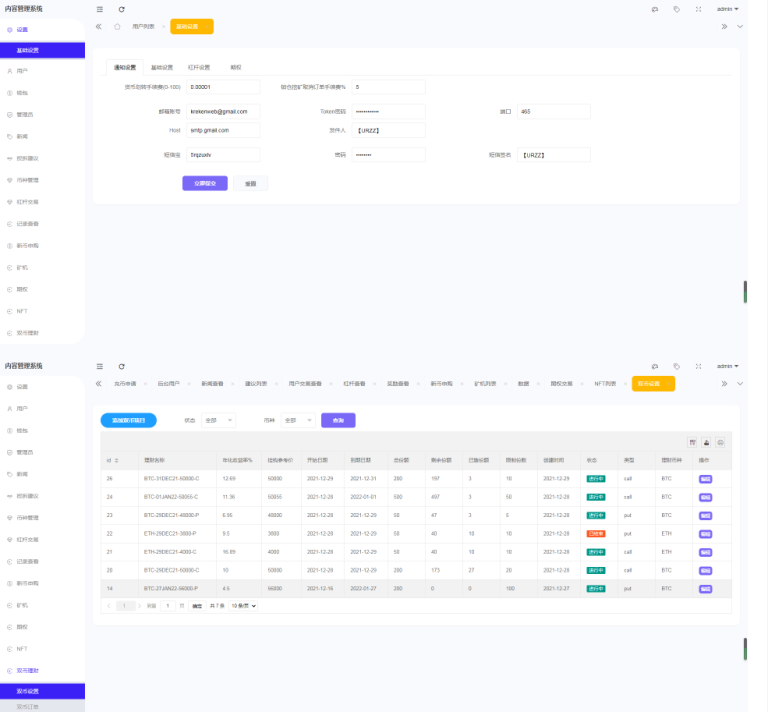Open the page-size dropdown in table pagination

[245, 606]
